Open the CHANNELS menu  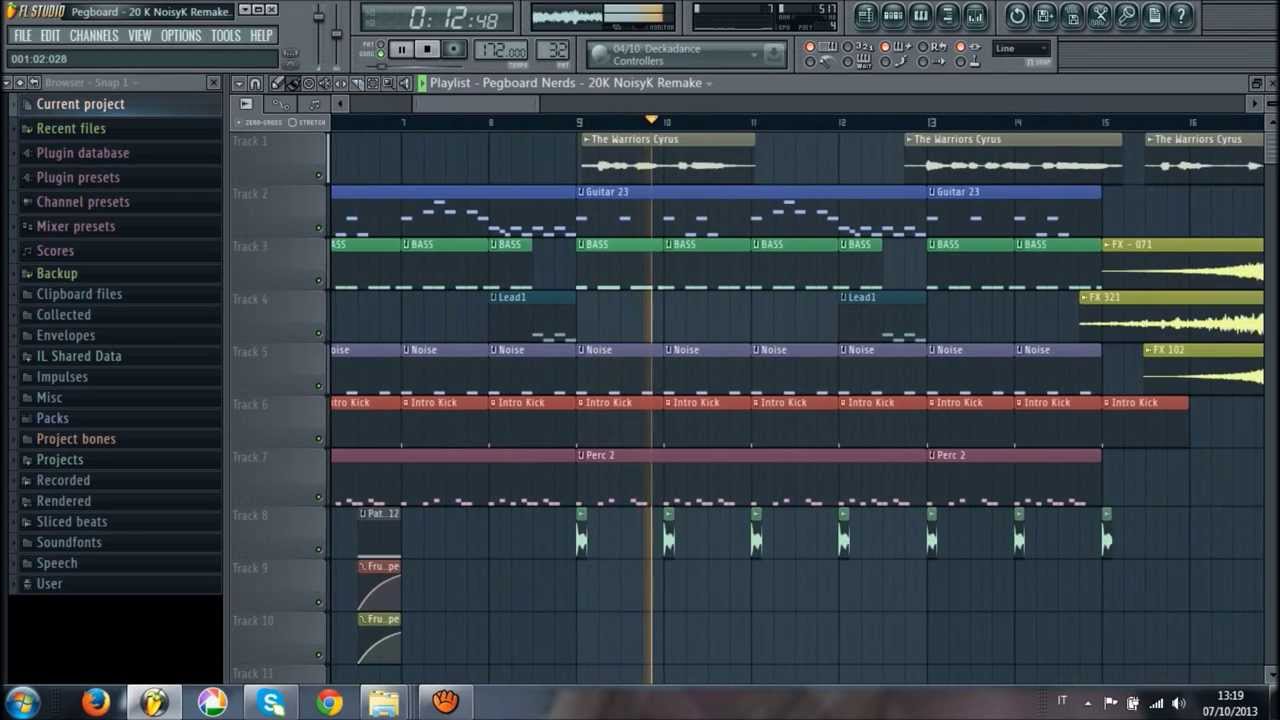click(x=94, y=35)
